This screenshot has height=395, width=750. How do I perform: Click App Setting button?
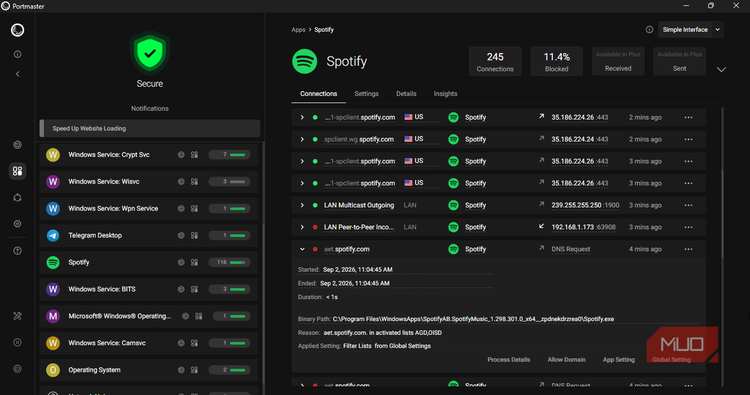click(x=618, y=360)
